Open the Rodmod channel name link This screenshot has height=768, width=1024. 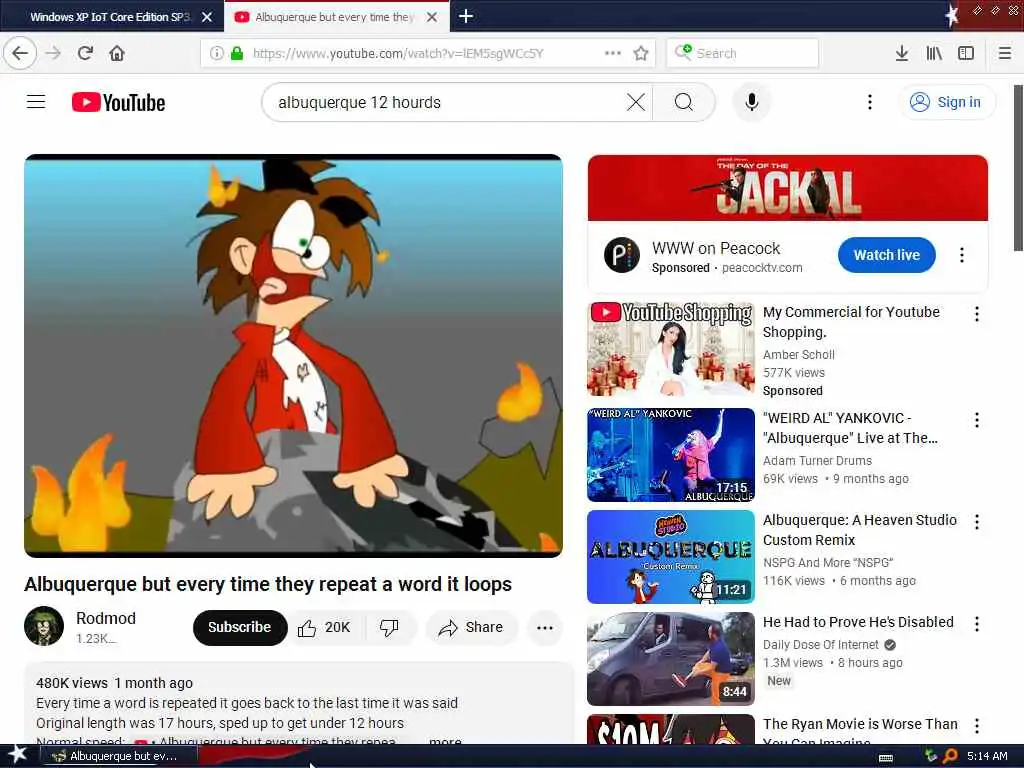tap(106, 618)
